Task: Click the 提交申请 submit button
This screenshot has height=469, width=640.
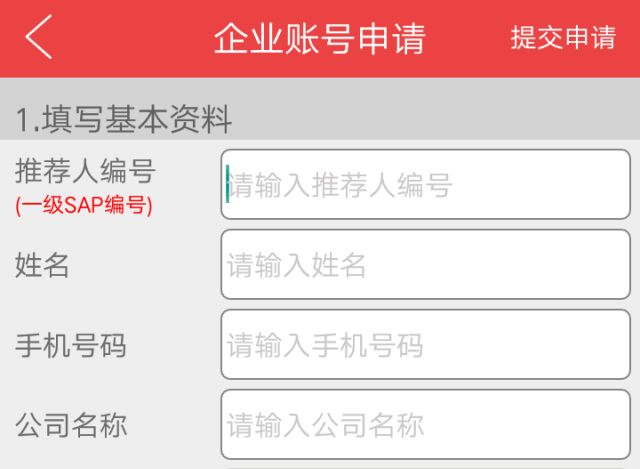Action: tap(563, 39)
